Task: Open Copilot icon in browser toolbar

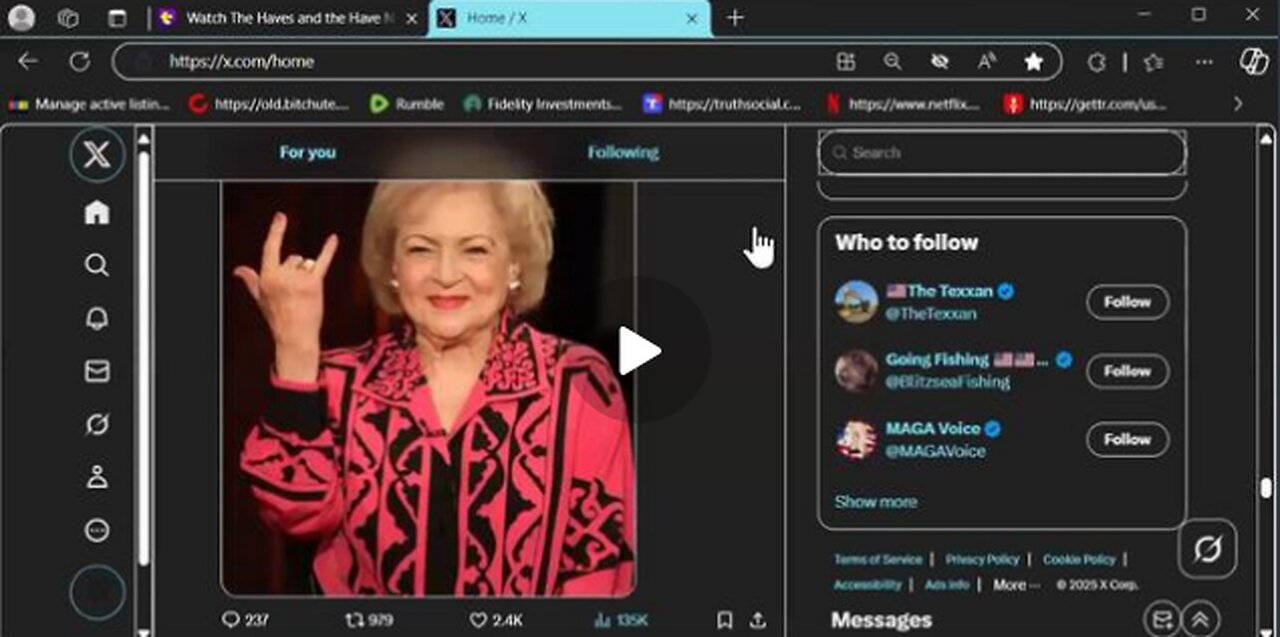Action: (x=1254, y=61)
